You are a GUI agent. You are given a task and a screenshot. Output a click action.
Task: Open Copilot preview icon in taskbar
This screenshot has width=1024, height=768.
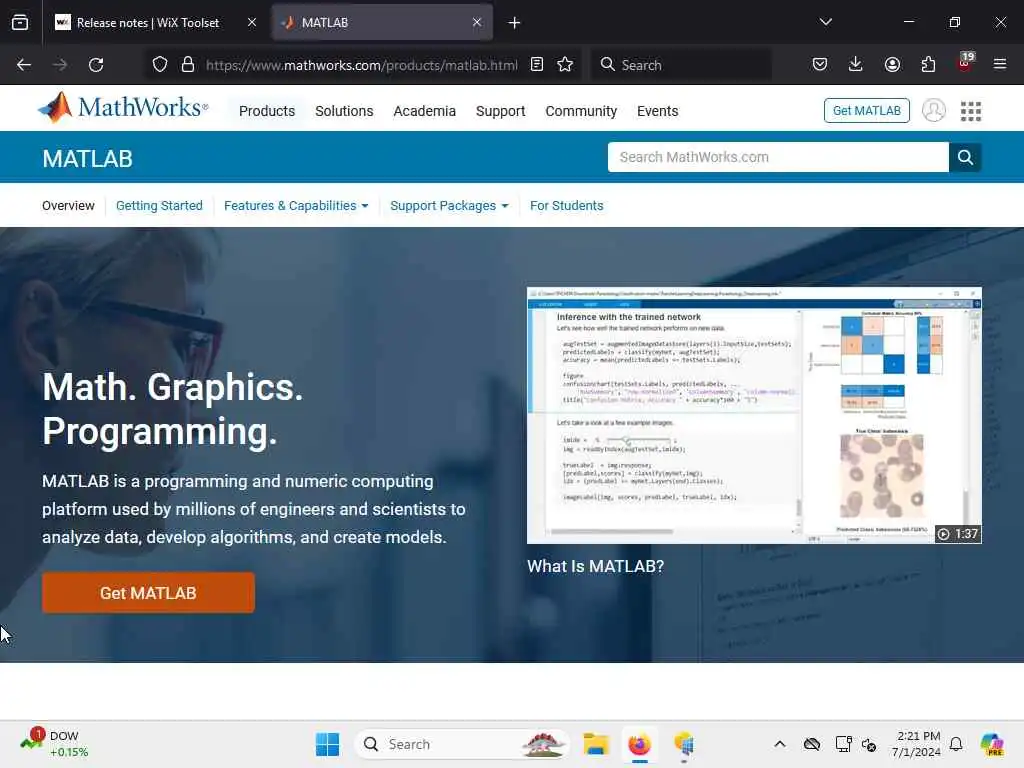(992, 744)
